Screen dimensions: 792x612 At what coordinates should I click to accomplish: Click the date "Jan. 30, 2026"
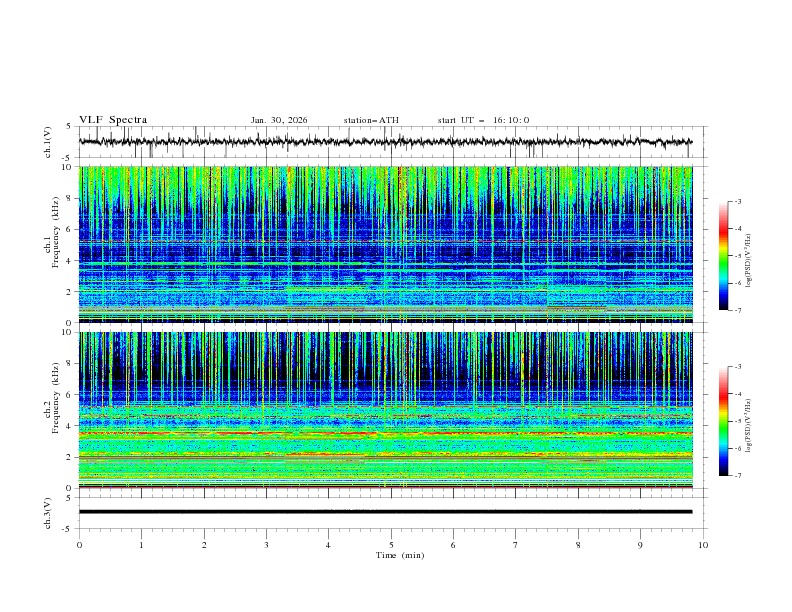pos(279,120)
